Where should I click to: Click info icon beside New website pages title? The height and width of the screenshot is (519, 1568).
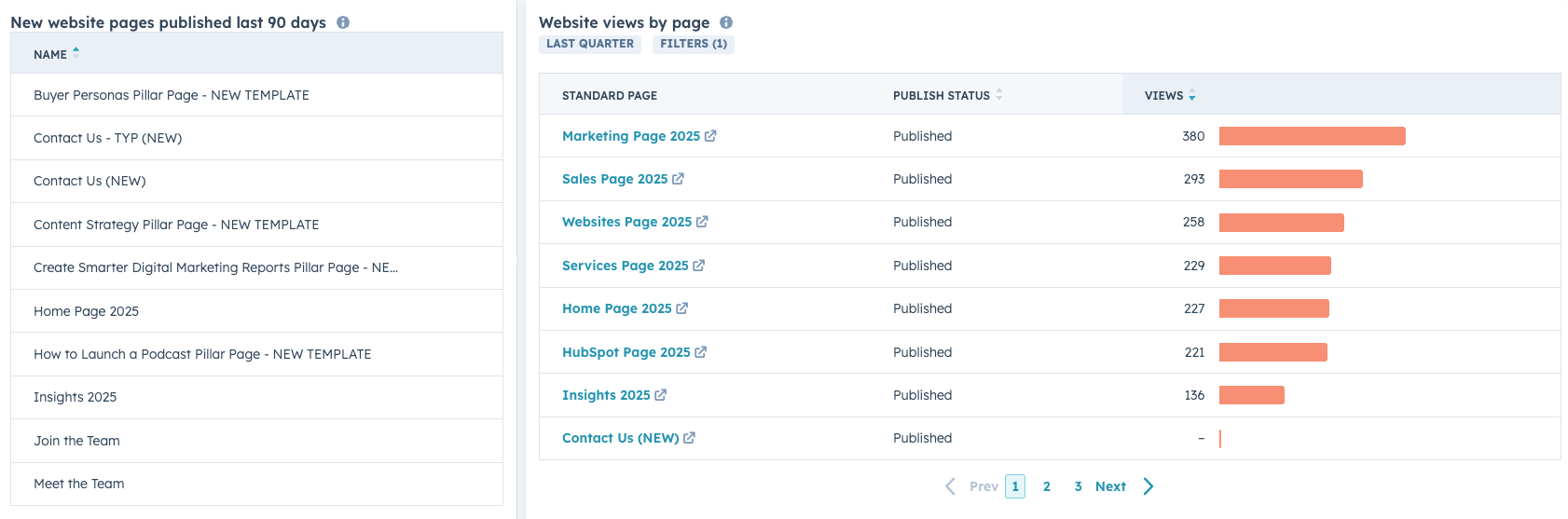point(343,22)
